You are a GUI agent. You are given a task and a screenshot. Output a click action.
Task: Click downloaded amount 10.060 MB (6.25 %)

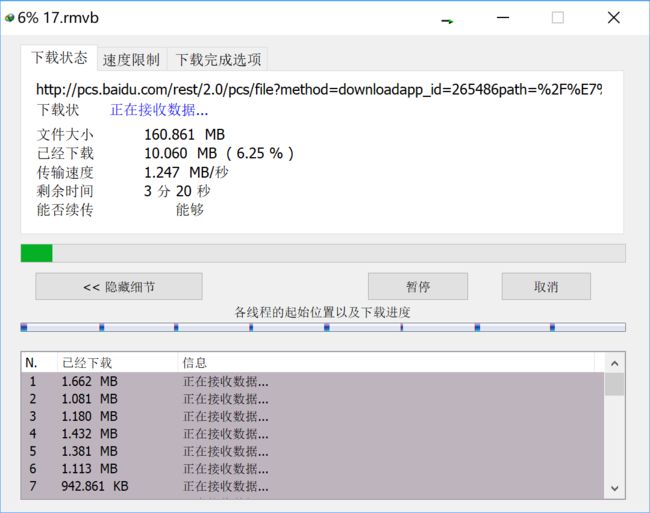point(219,153)
